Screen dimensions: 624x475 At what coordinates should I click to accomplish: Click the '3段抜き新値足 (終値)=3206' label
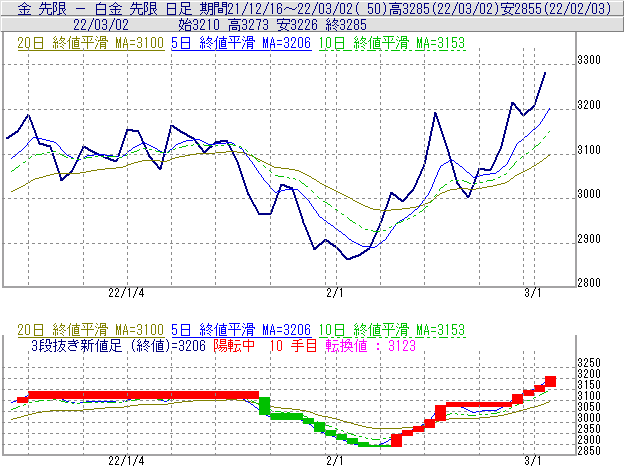[x=118, y=345]
